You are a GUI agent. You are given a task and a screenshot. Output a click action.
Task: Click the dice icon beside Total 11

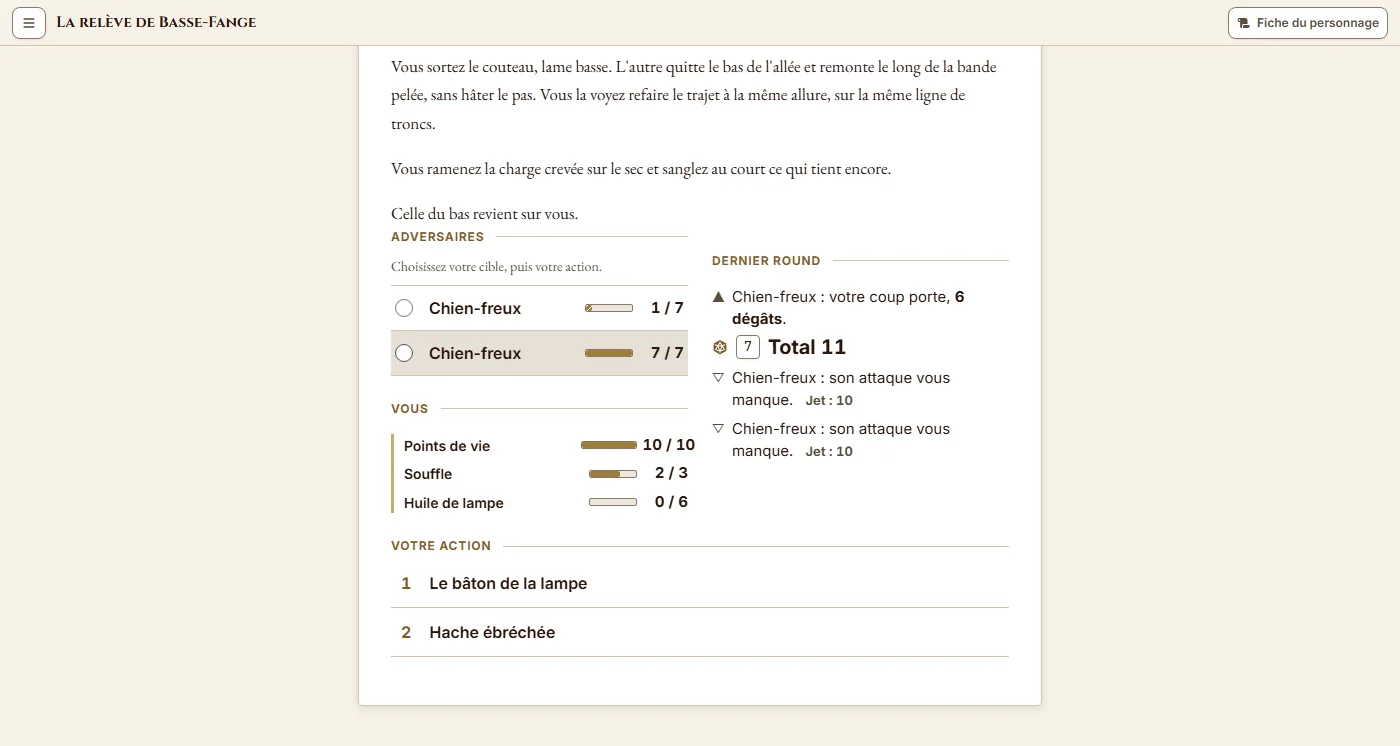pyautogui.click(x=719, y=347)
